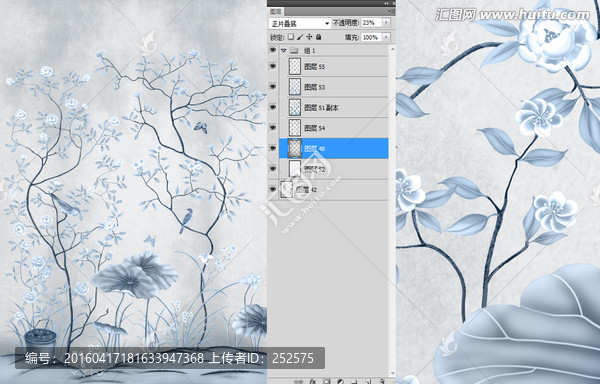Select the thumbnail of layer 图层 54
Screen dimensions: 600x384
[x=295, y=127]
